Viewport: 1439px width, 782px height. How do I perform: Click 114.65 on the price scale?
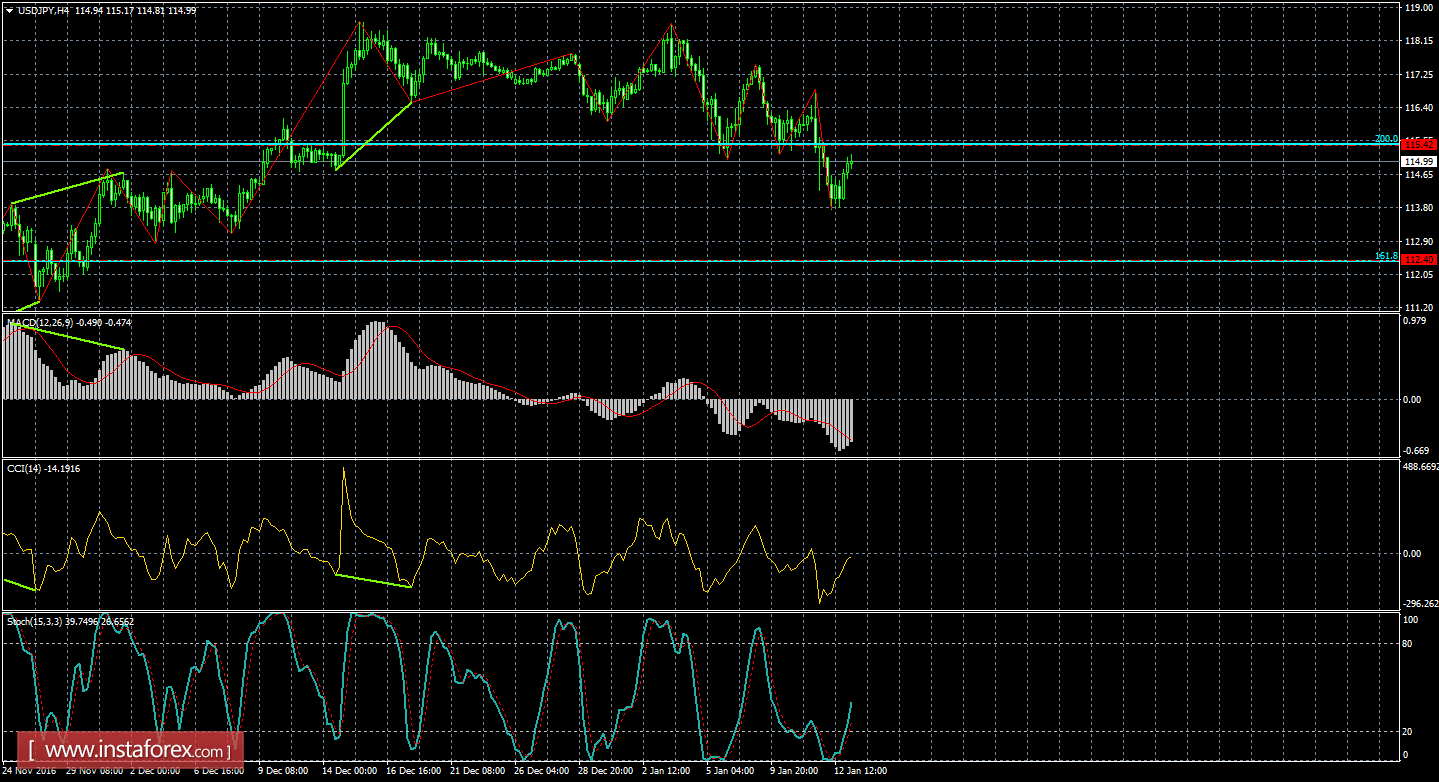[1419, 175]
